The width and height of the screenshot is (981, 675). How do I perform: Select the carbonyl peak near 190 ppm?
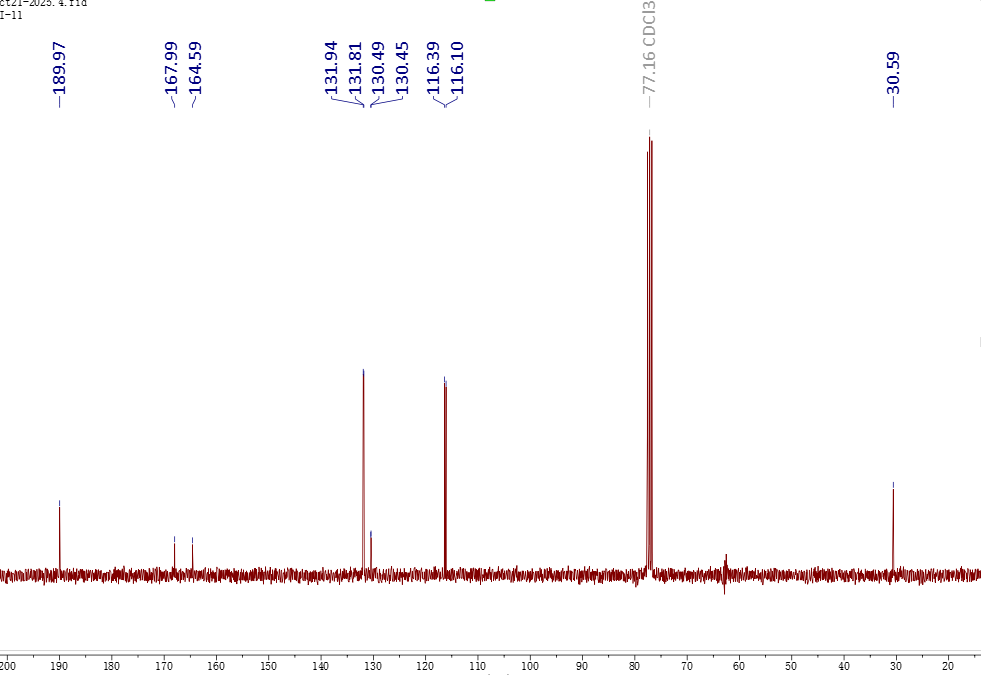pos(59,535)
